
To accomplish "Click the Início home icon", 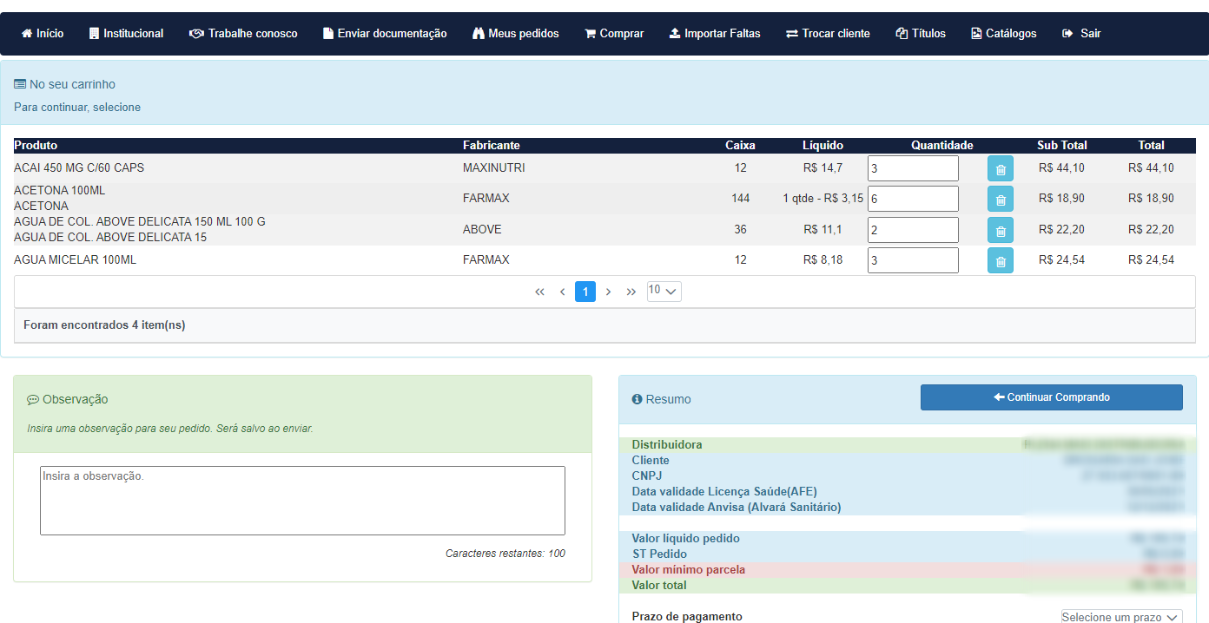I will (27, 33).
